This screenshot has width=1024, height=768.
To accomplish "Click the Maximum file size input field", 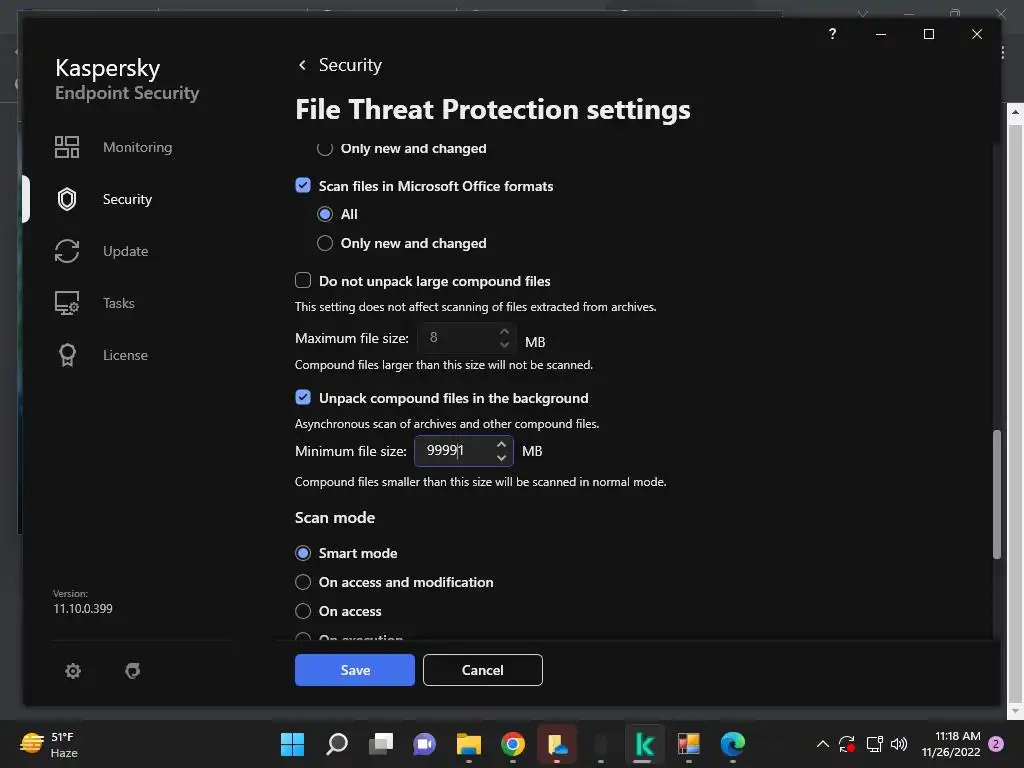I will point(467,338).
